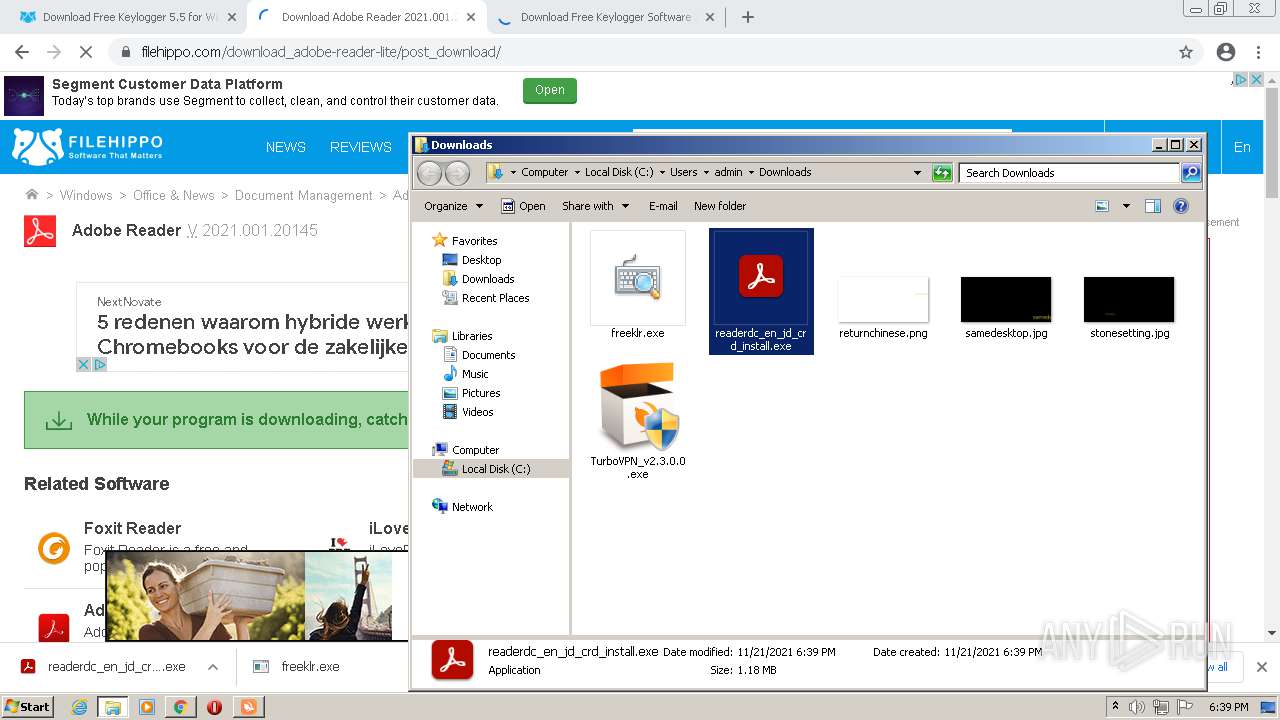The width and height of the screenshot is (1280, 720).
Task: Click Office & News breadcrumb link
Action: click(x=174, y=195)
